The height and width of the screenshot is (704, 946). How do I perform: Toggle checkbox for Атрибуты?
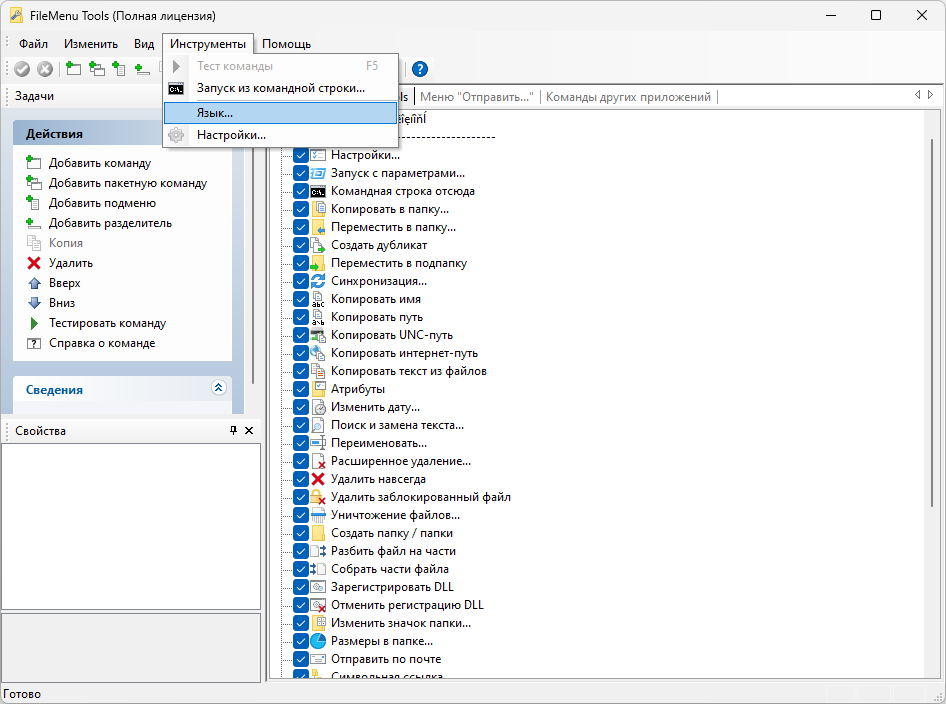(300, 389)
